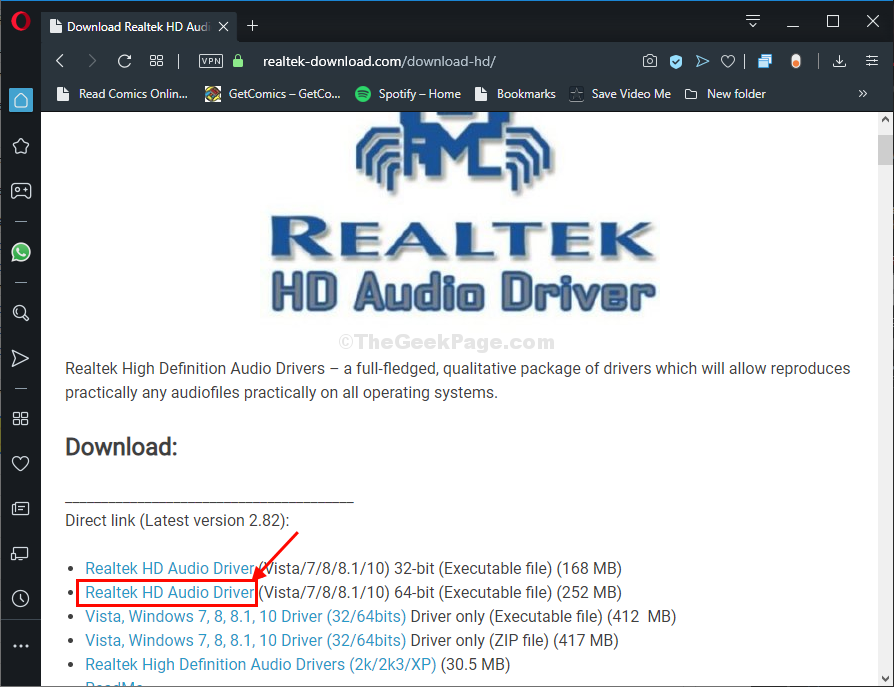Open the Downloads arrow icon in toolbar
Image resolution: width=894 pixels, height=687 pixels.
pos(838,61)
